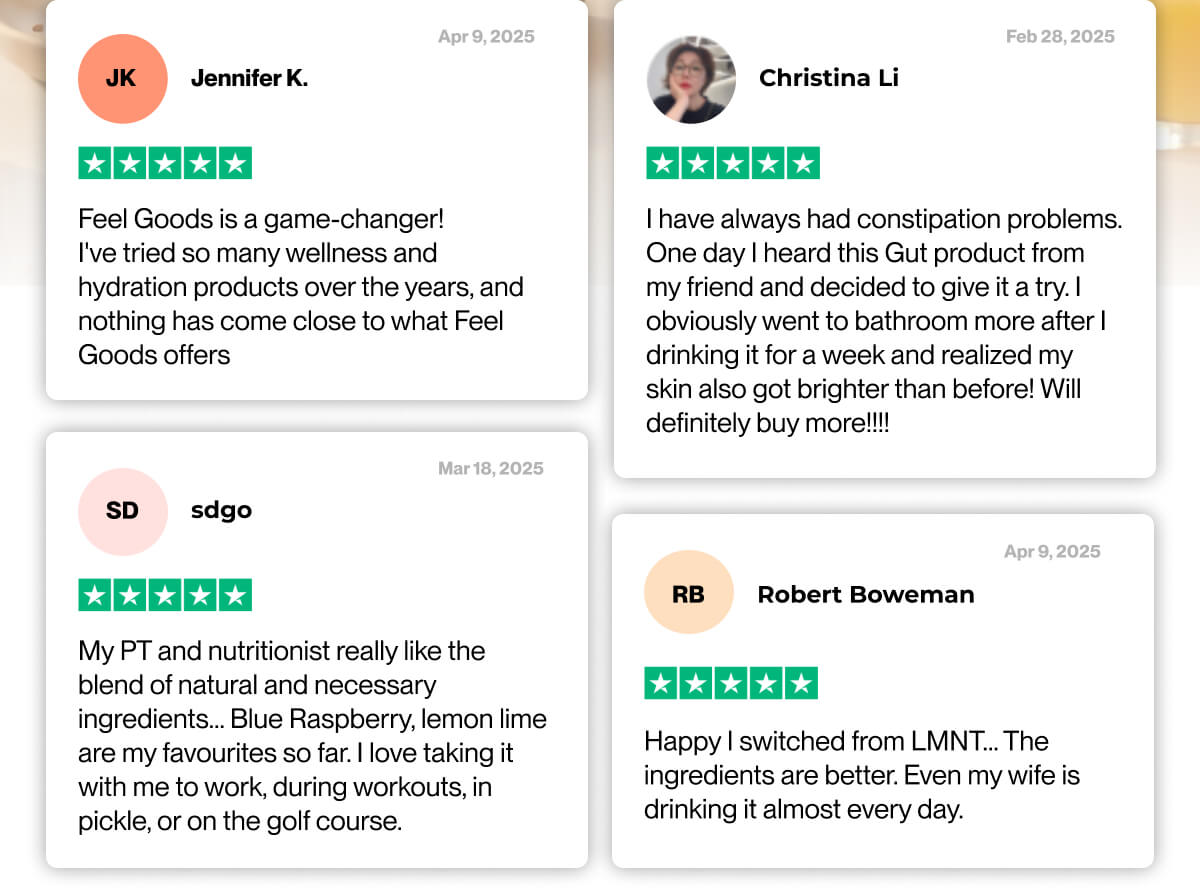
Task: Click Christina Li's five-star rating
Action: pos(733,163)
